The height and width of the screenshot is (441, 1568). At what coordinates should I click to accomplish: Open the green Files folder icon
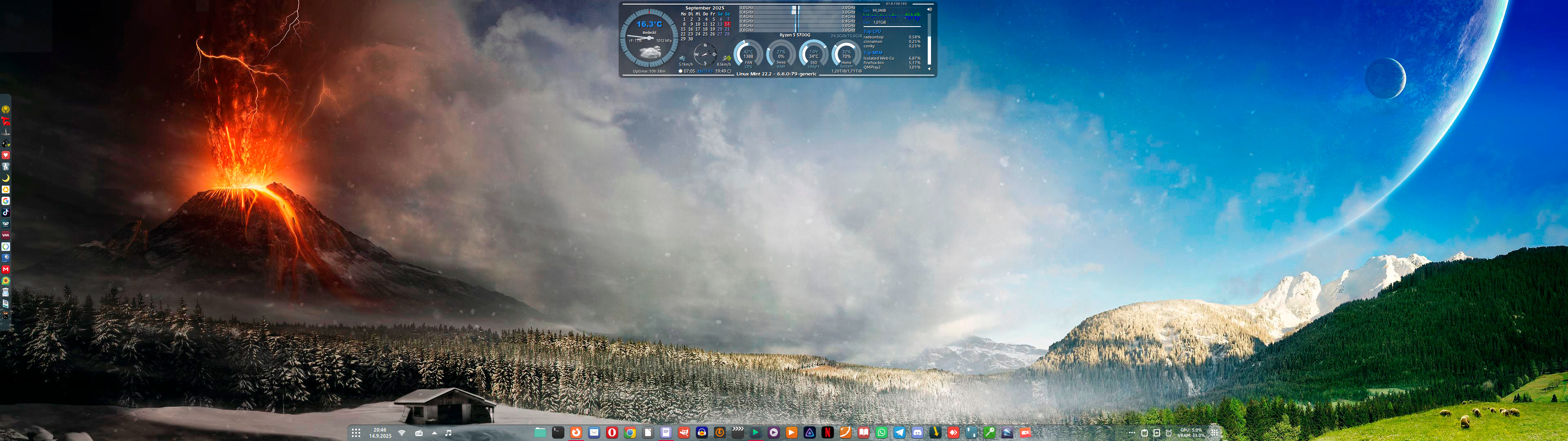540,432
